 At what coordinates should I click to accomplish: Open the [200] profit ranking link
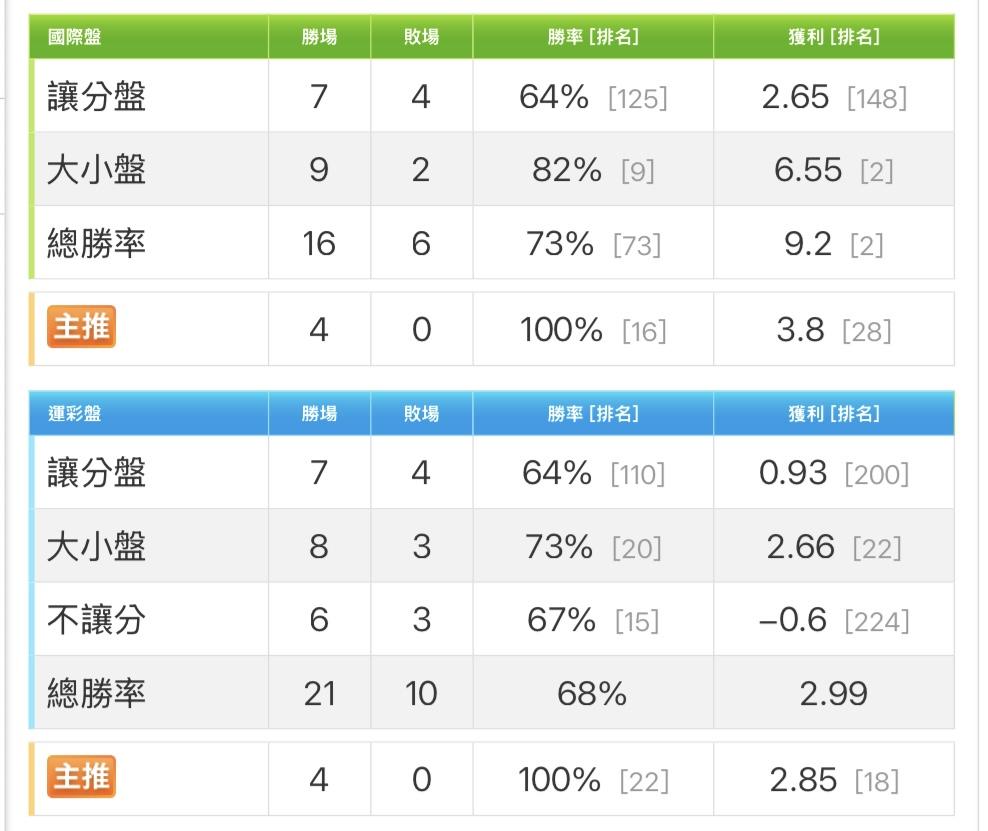(877, 474)
